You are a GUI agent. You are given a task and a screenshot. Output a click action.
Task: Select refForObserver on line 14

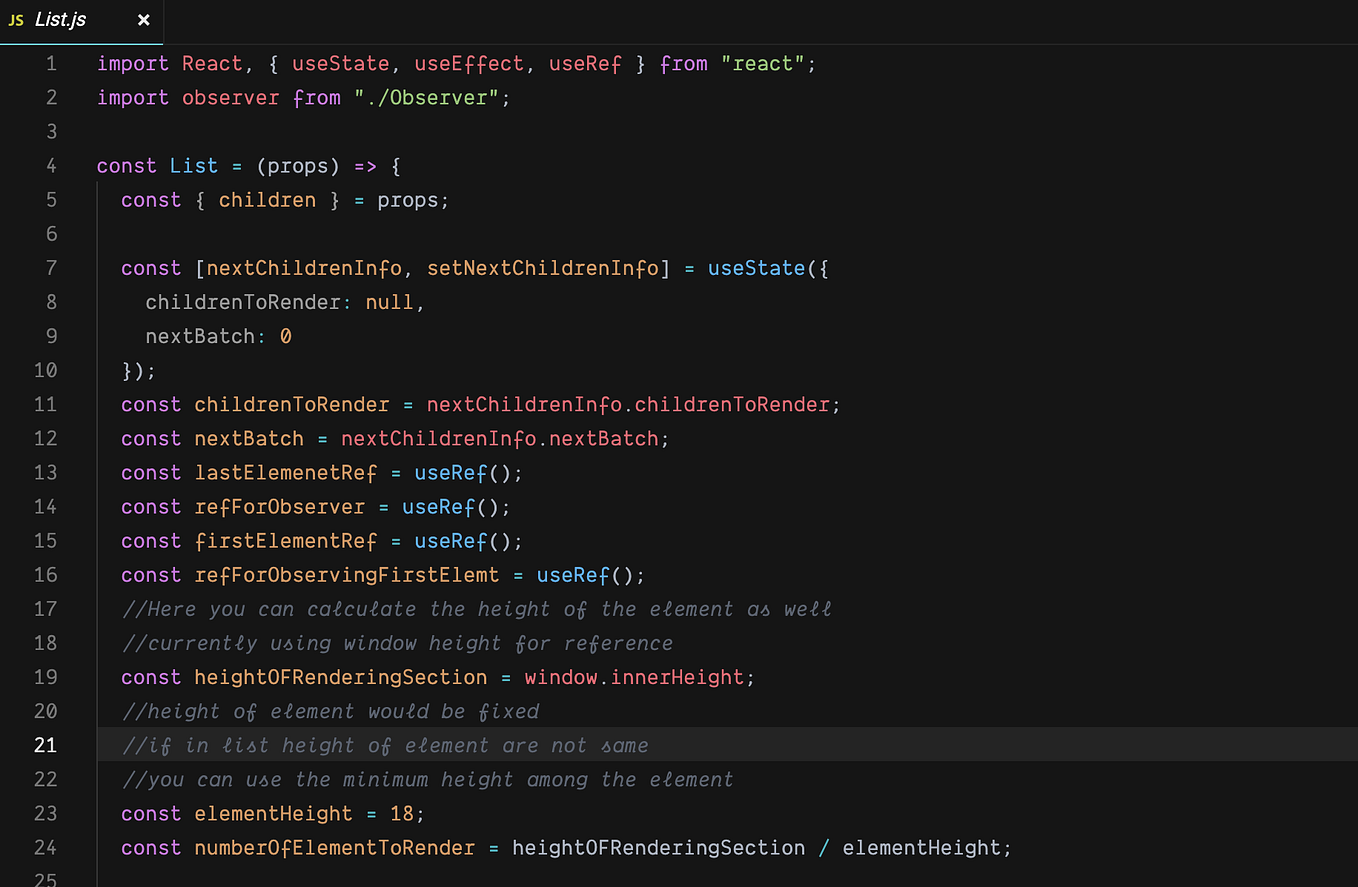[278, 506]
